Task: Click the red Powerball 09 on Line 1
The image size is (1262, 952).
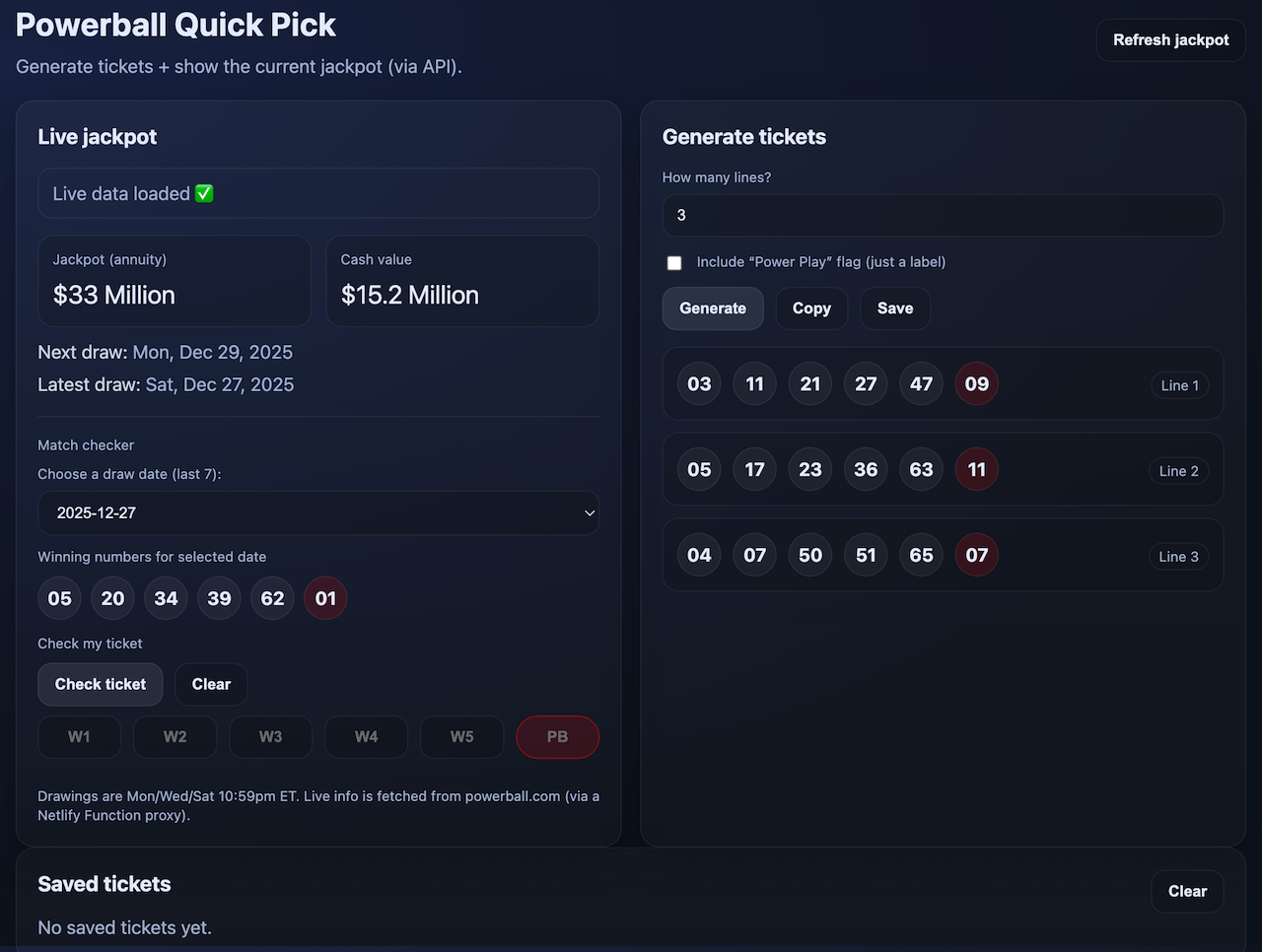Action: [x=976, y=383]
